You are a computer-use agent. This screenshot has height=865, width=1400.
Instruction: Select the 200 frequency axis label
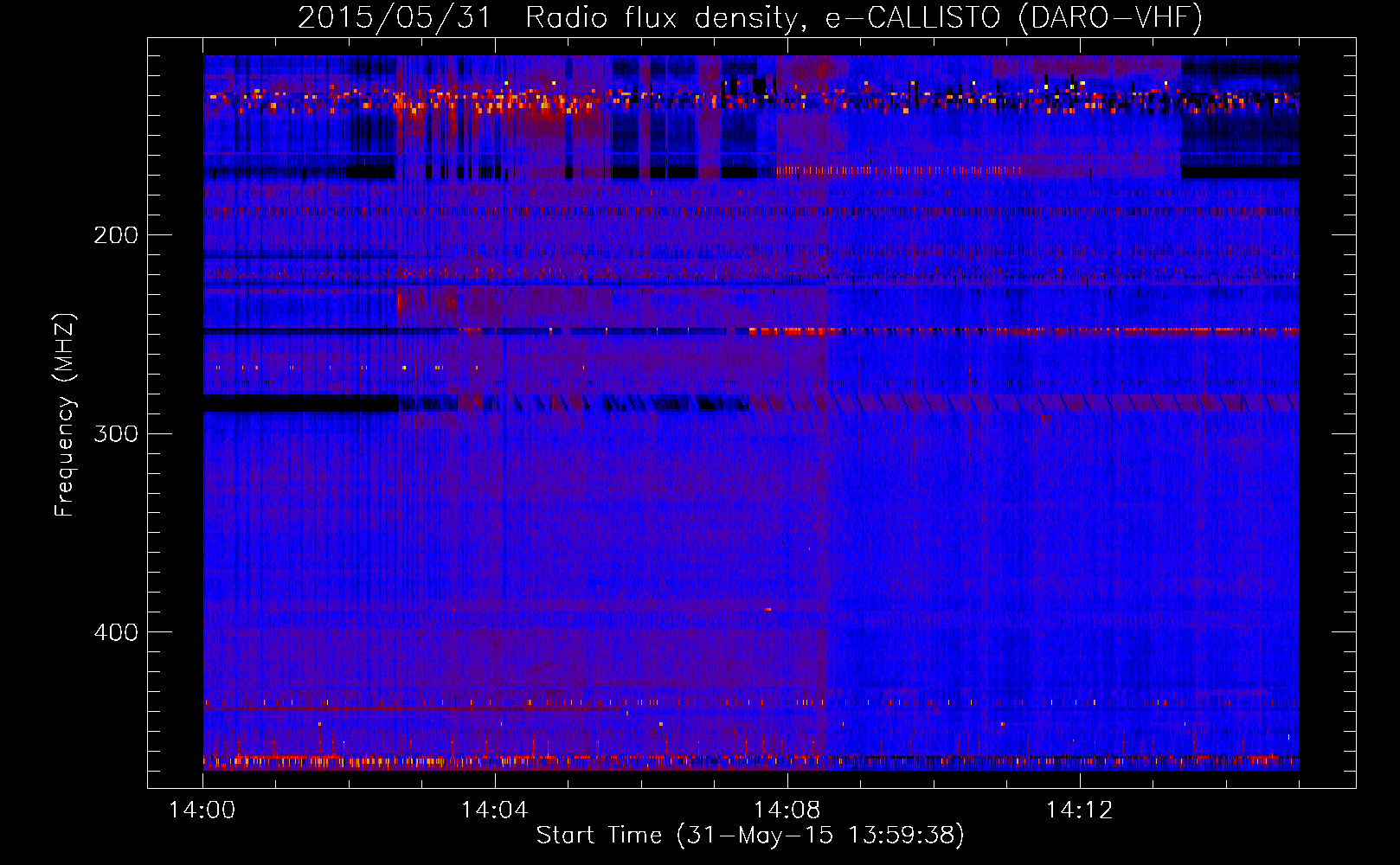pos(116,235)
